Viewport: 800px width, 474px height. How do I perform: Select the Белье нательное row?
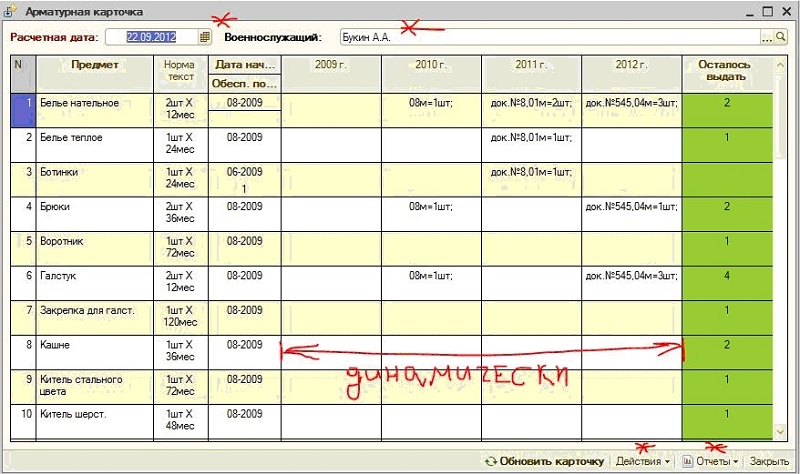point(93,103)
